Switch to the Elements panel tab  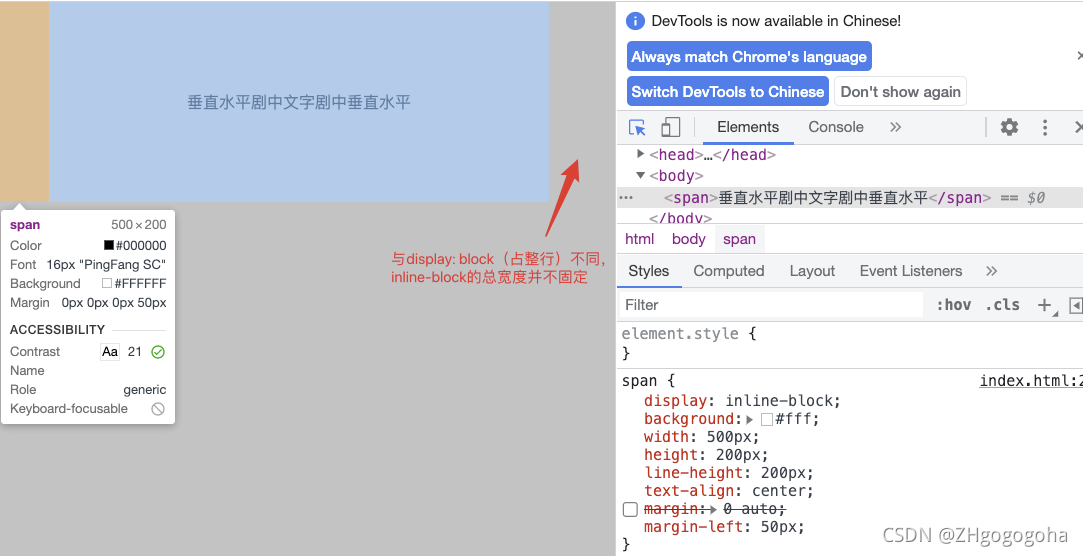[x=748, y=127]
